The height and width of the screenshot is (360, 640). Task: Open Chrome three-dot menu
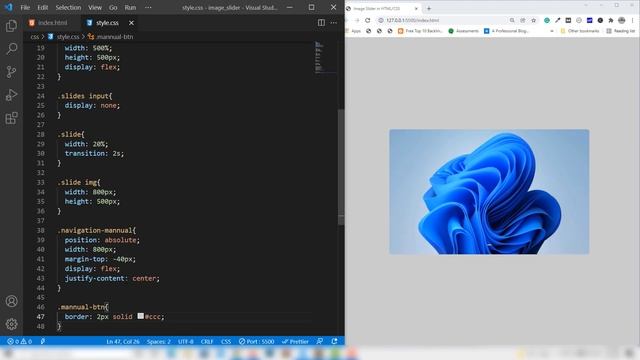tap(633, 20)
